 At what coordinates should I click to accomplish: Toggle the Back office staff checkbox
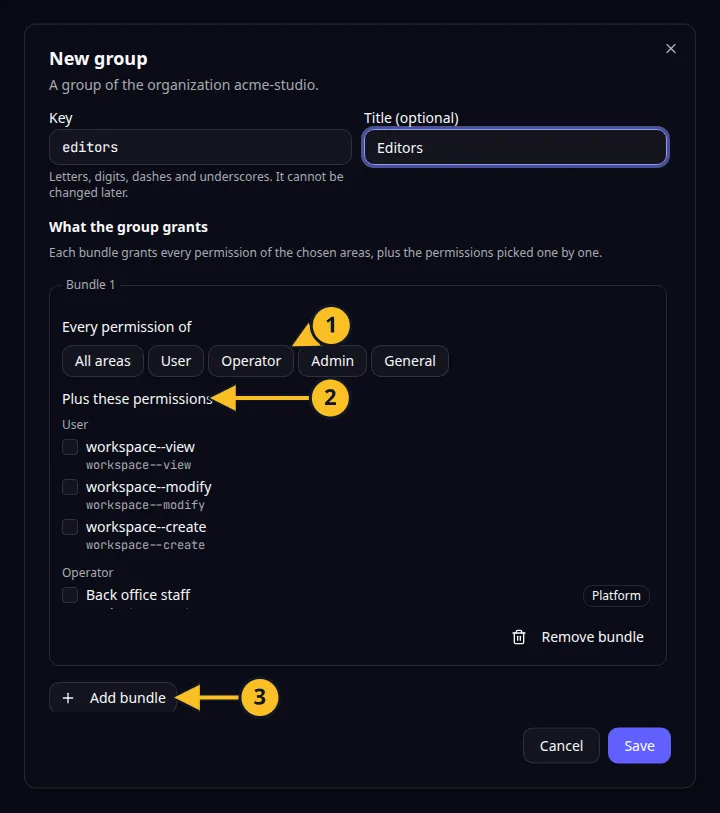click(x=70, y=595)
